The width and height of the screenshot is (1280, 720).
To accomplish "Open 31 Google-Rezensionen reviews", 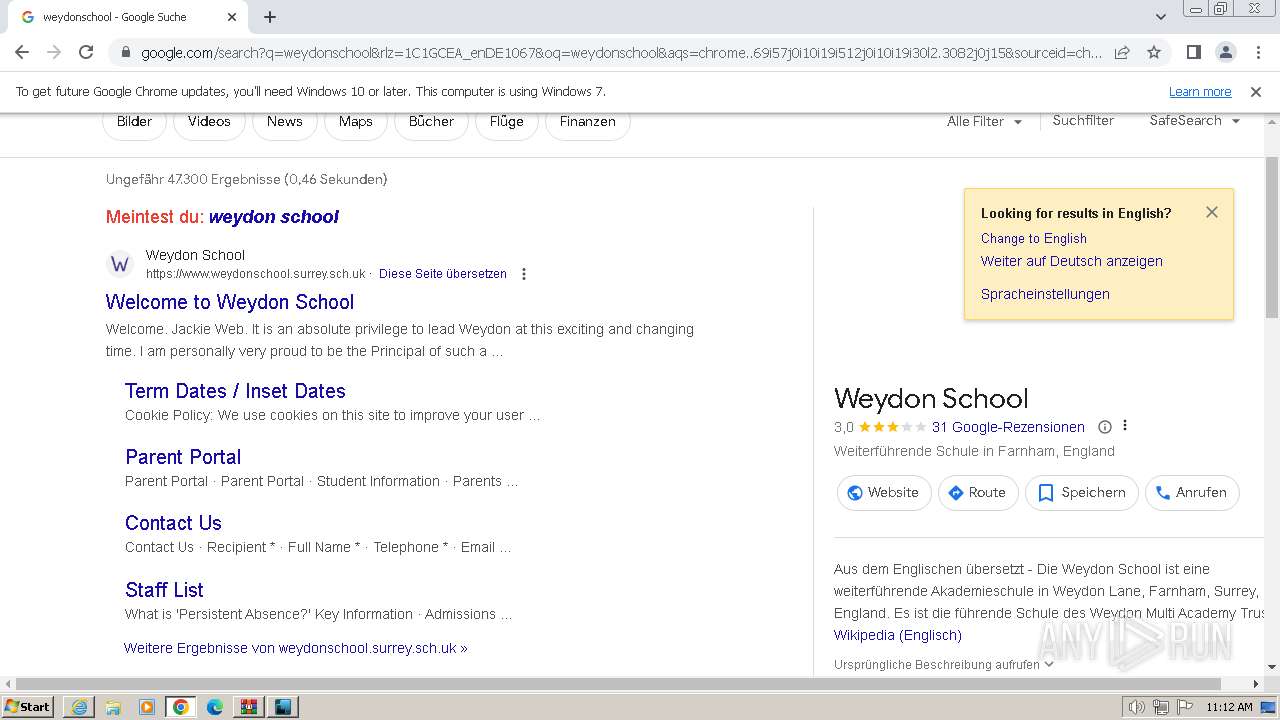I will [1008, 427].
